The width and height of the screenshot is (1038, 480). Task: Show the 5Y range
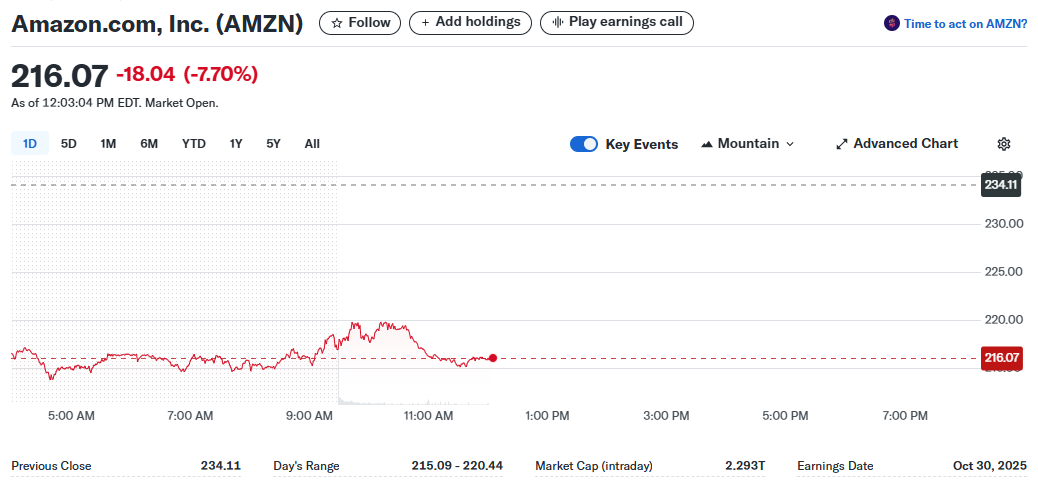tap(273, 144)
